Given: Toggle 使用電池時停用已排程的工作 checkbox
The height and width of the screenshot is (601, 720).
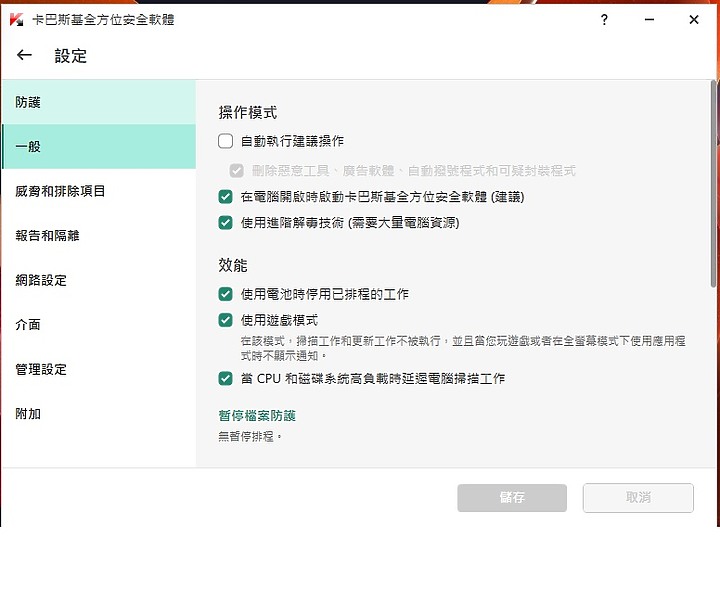Looking at the screenshot, I should pos(225,294).
